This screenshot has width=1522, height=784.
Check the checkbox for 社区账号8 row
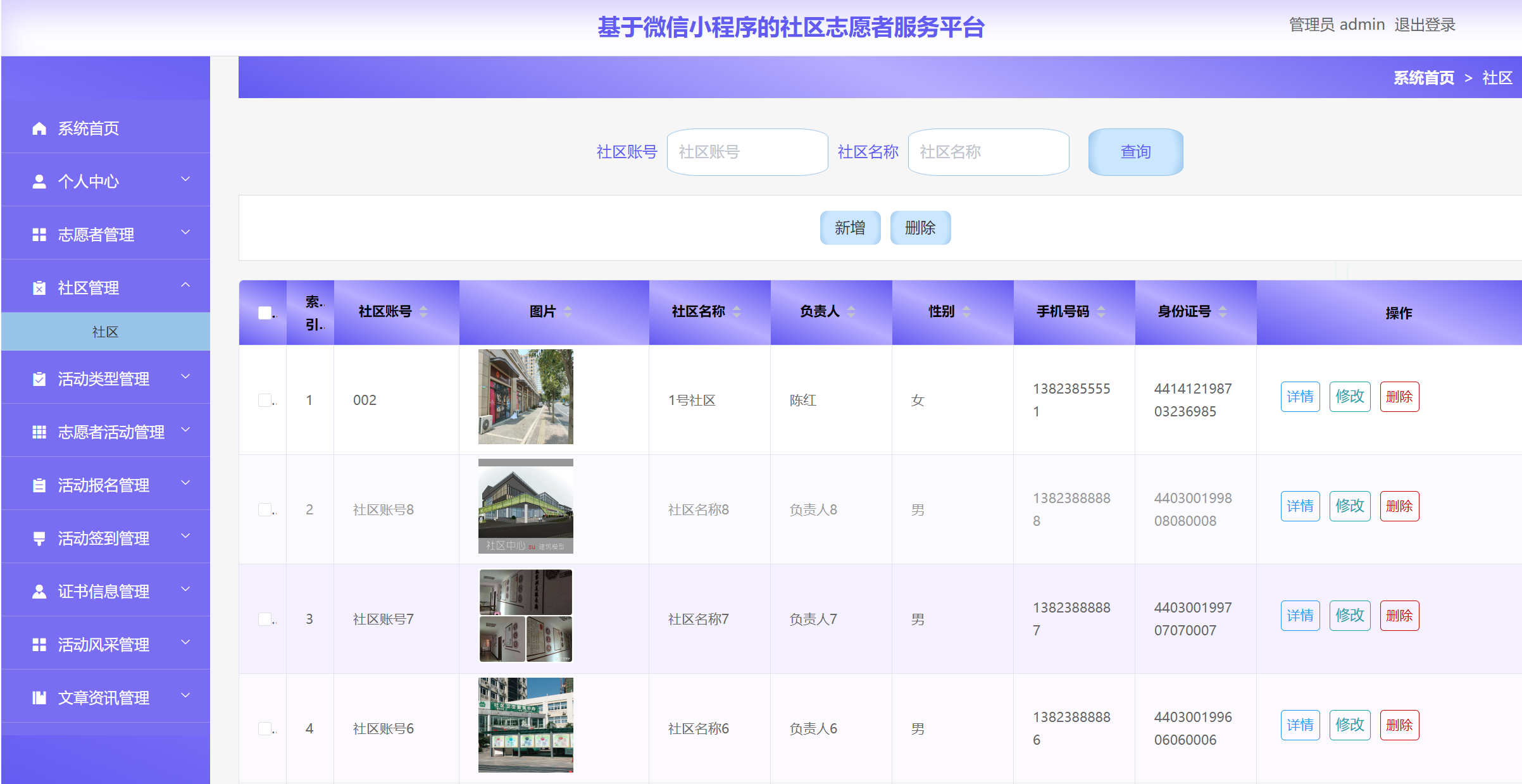266,509
